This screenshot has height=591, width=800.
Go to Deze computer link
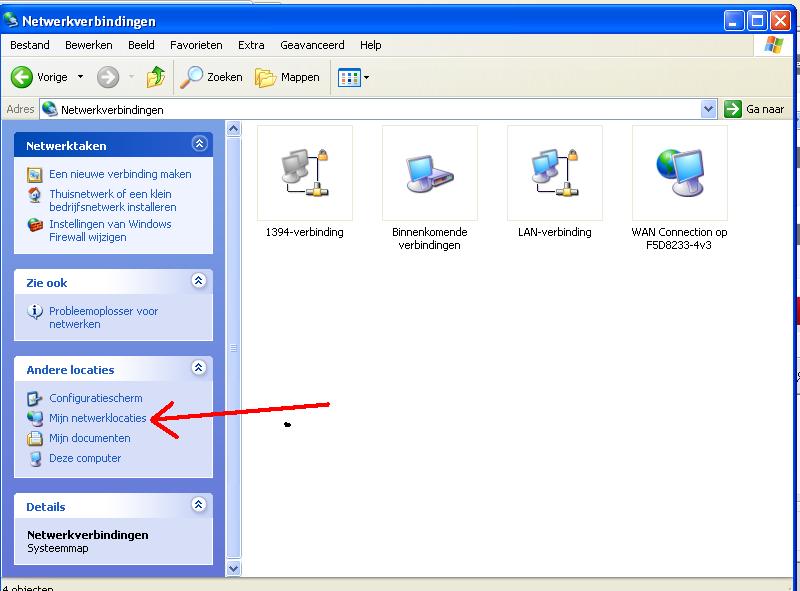(x=85, y=459)
